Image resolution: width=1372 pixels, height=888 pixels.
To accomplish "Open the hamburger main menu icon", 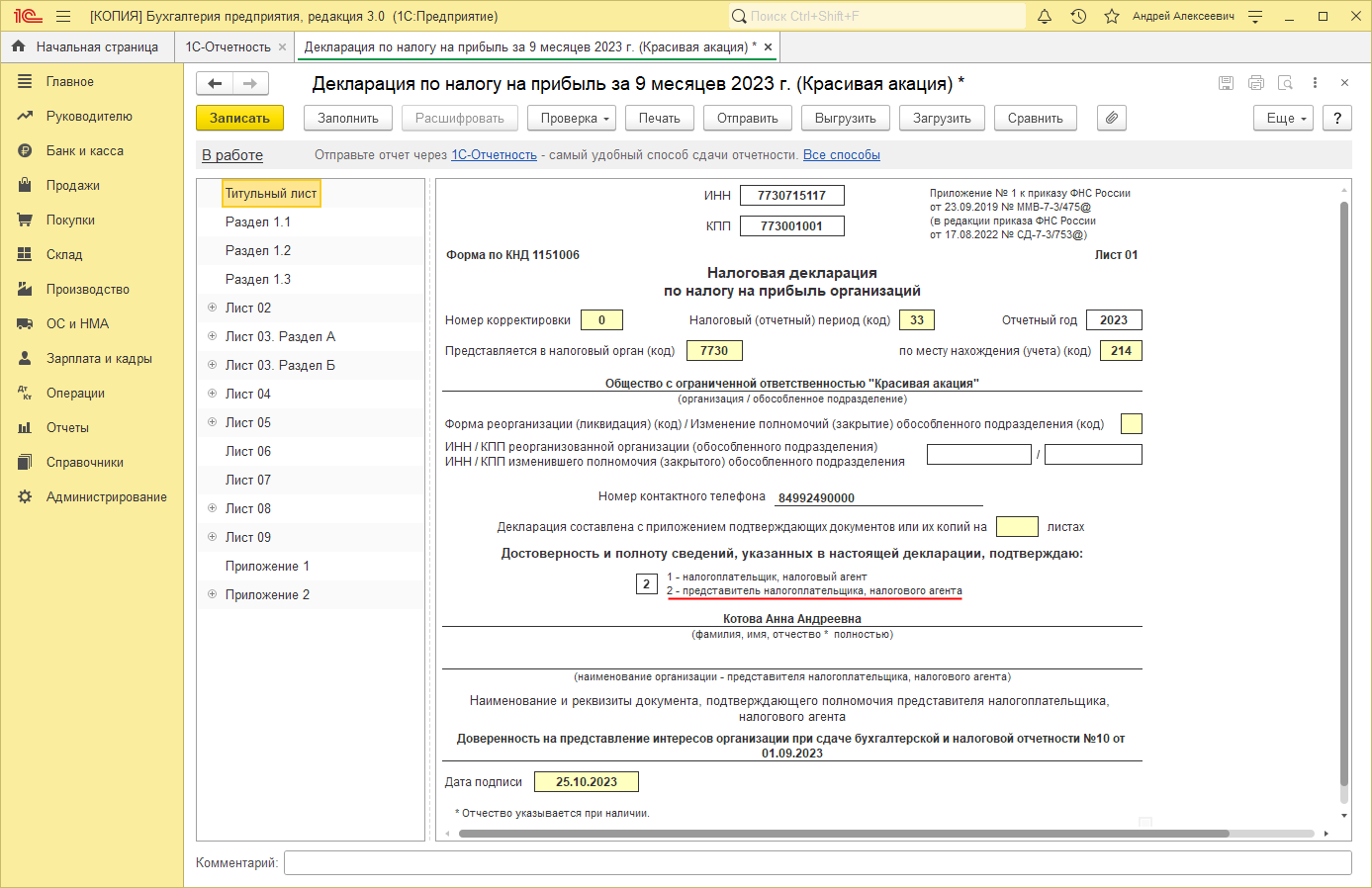I will click(x=63, y=16).
